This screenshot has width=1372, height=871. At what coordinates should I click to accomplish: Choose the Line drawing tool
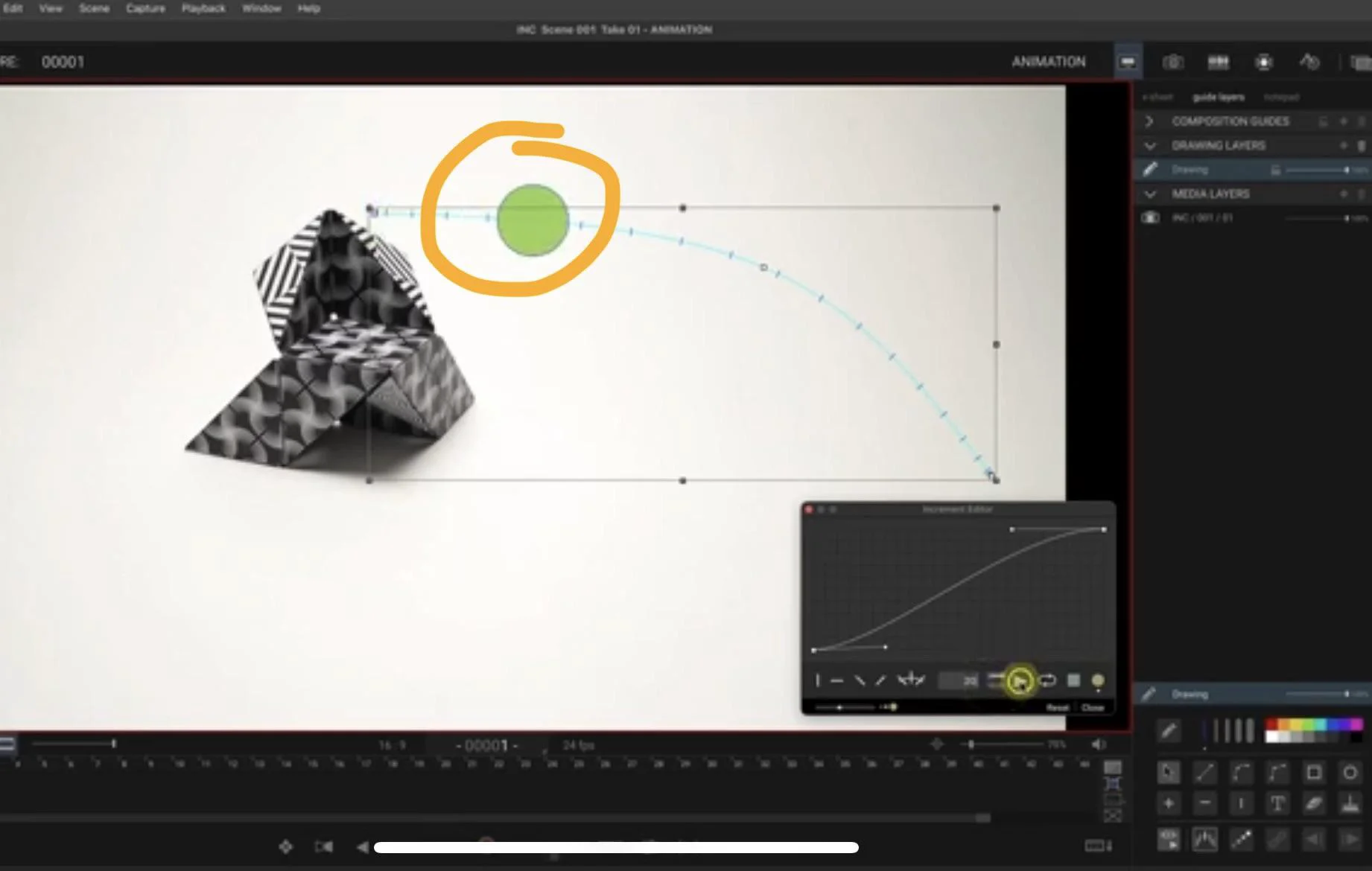point(1204,773)
